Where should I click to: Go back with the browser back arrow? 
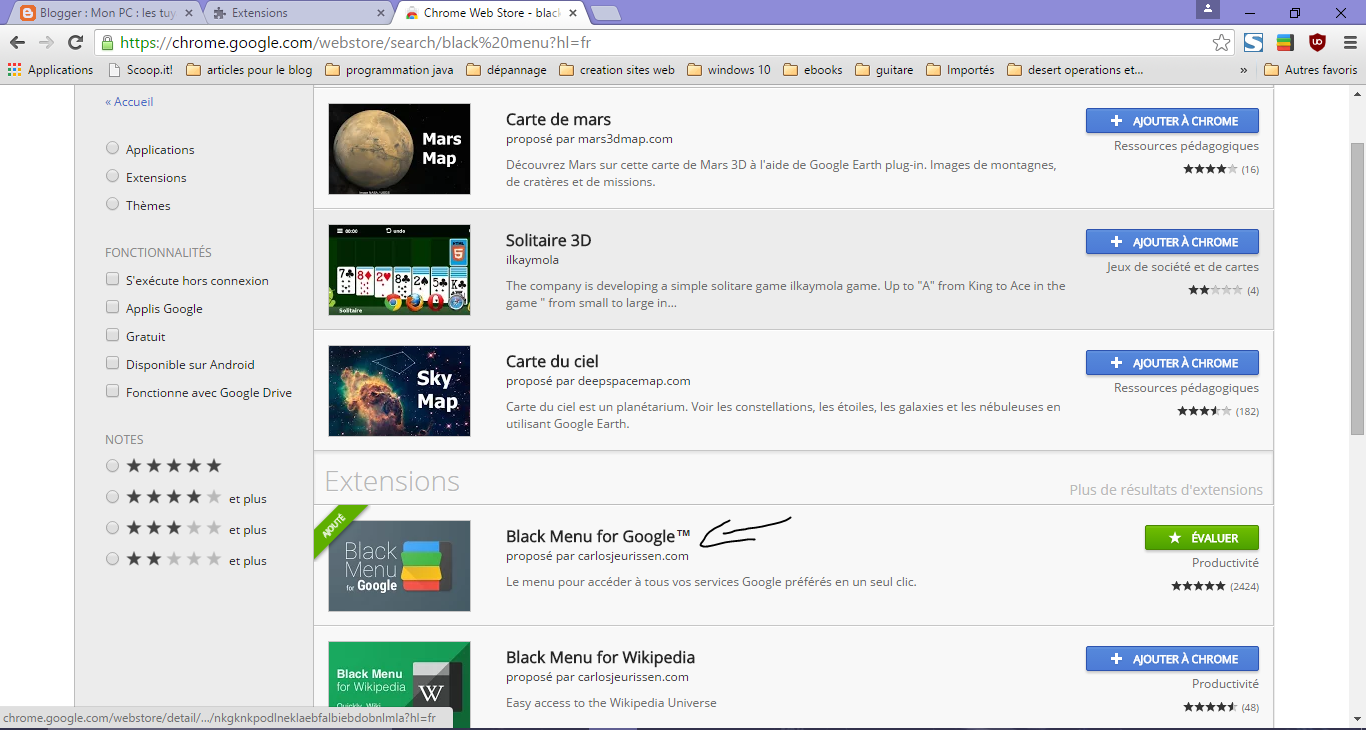[17, 42]
